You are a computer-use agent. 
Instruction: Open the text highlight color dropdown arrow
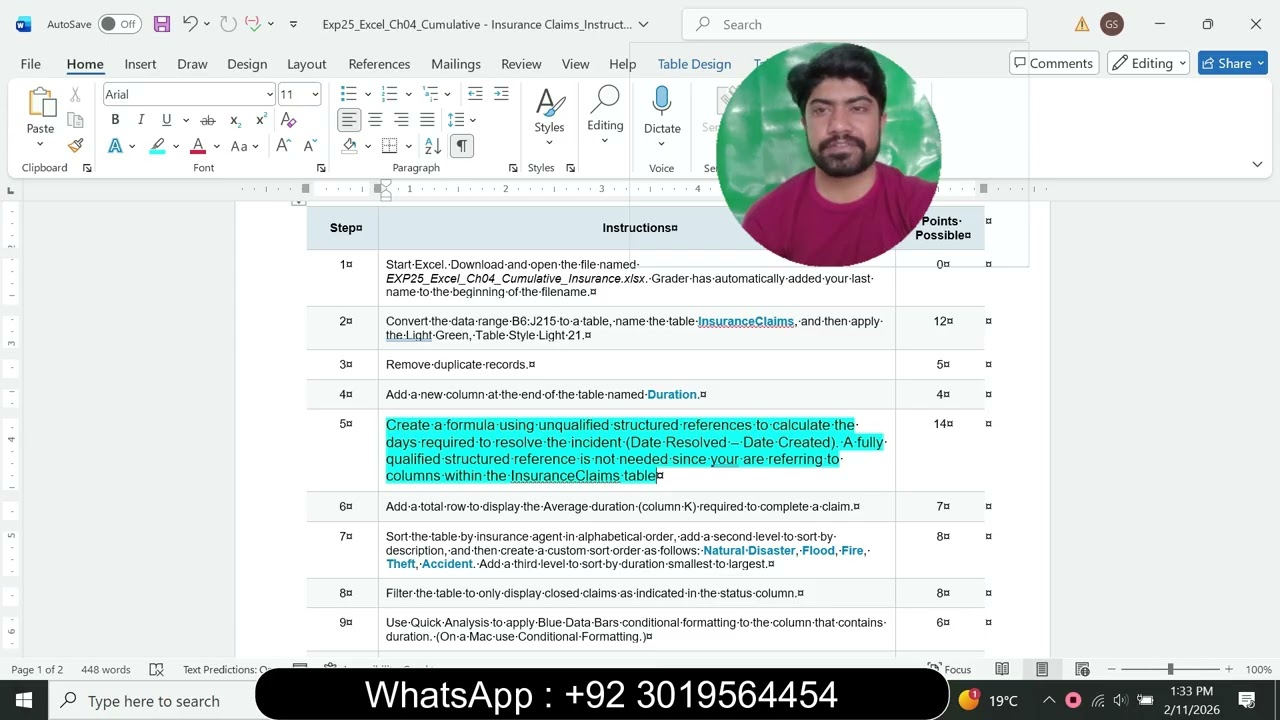pyautogui.click(x=176, y=146)
